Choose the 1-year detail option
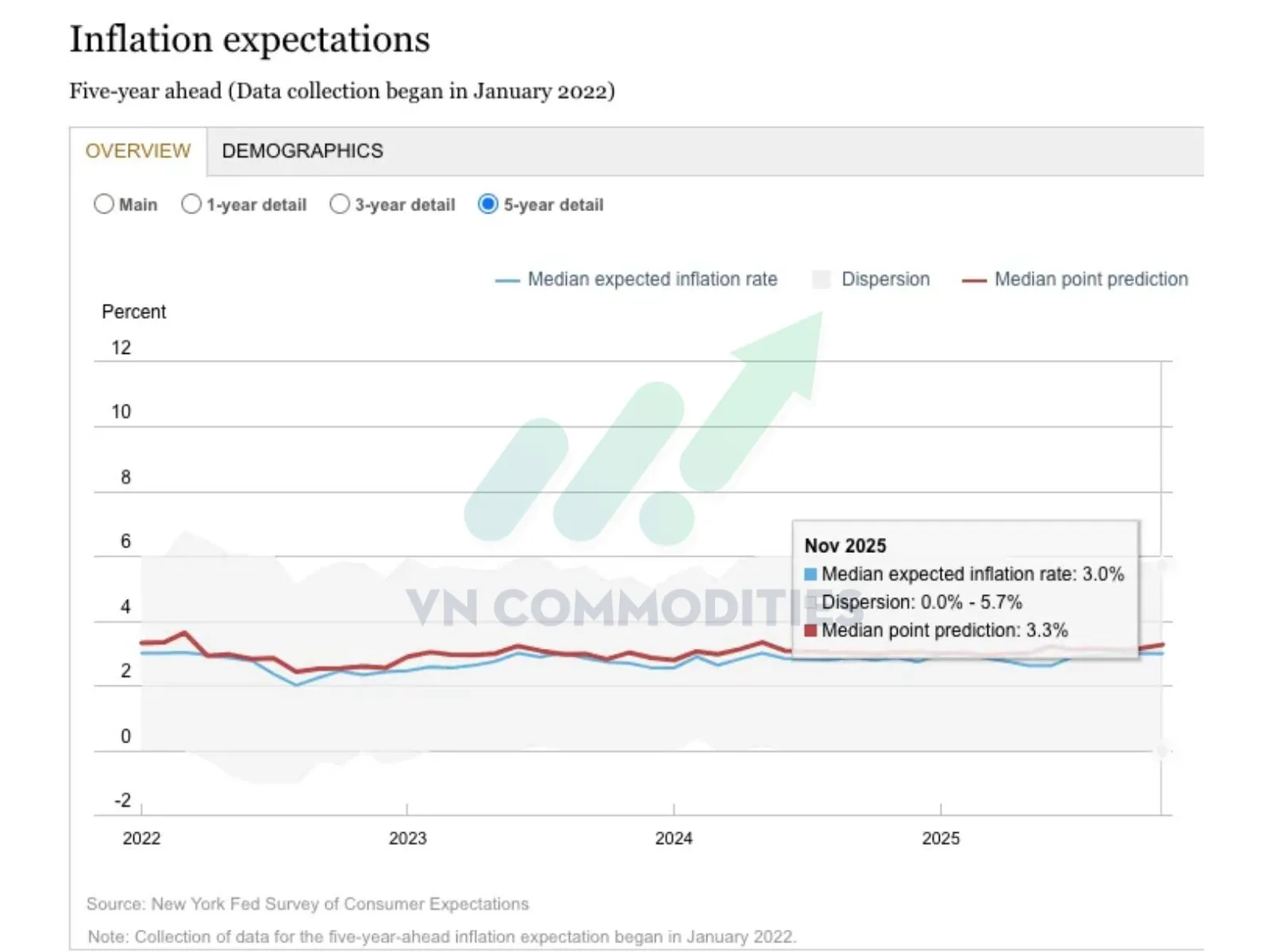The width and height of the screenshot is (1270, 952). coord(191,205)
